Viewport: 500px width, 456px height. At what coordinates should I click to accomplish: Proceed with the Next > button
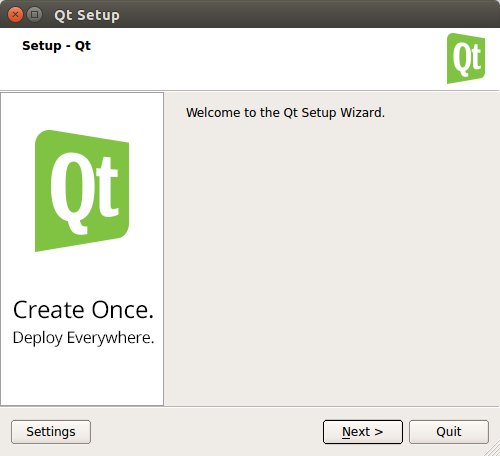coord(363,432)
